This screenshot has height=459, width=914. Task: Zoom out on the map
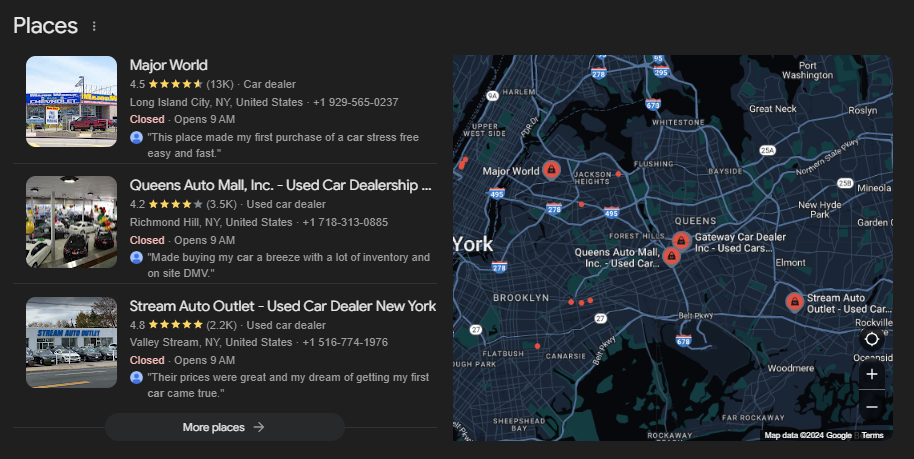pyautogui.click(x=872, y=407)
